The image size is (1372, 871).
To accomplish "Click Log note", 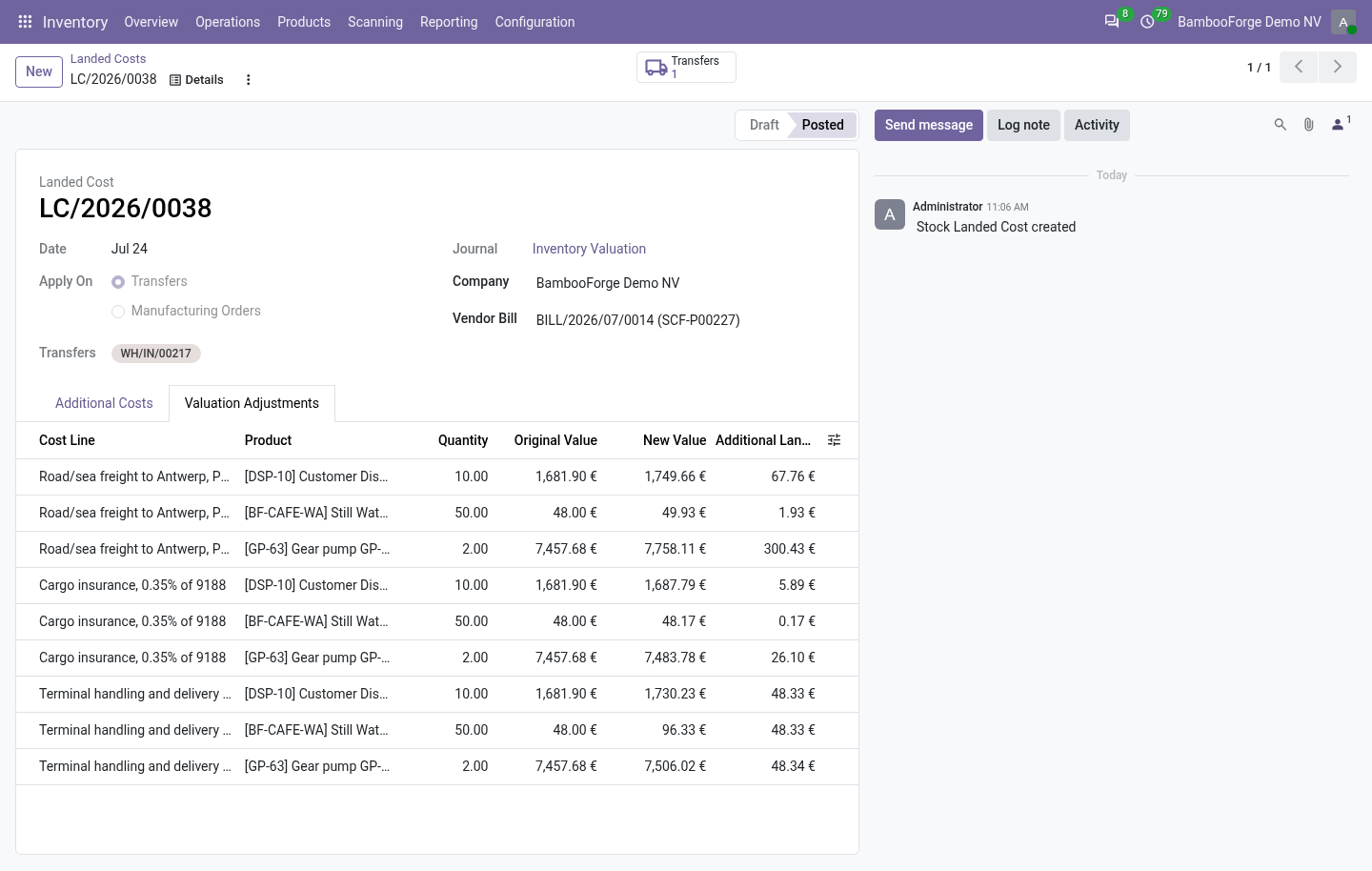I will [1023, 125].
